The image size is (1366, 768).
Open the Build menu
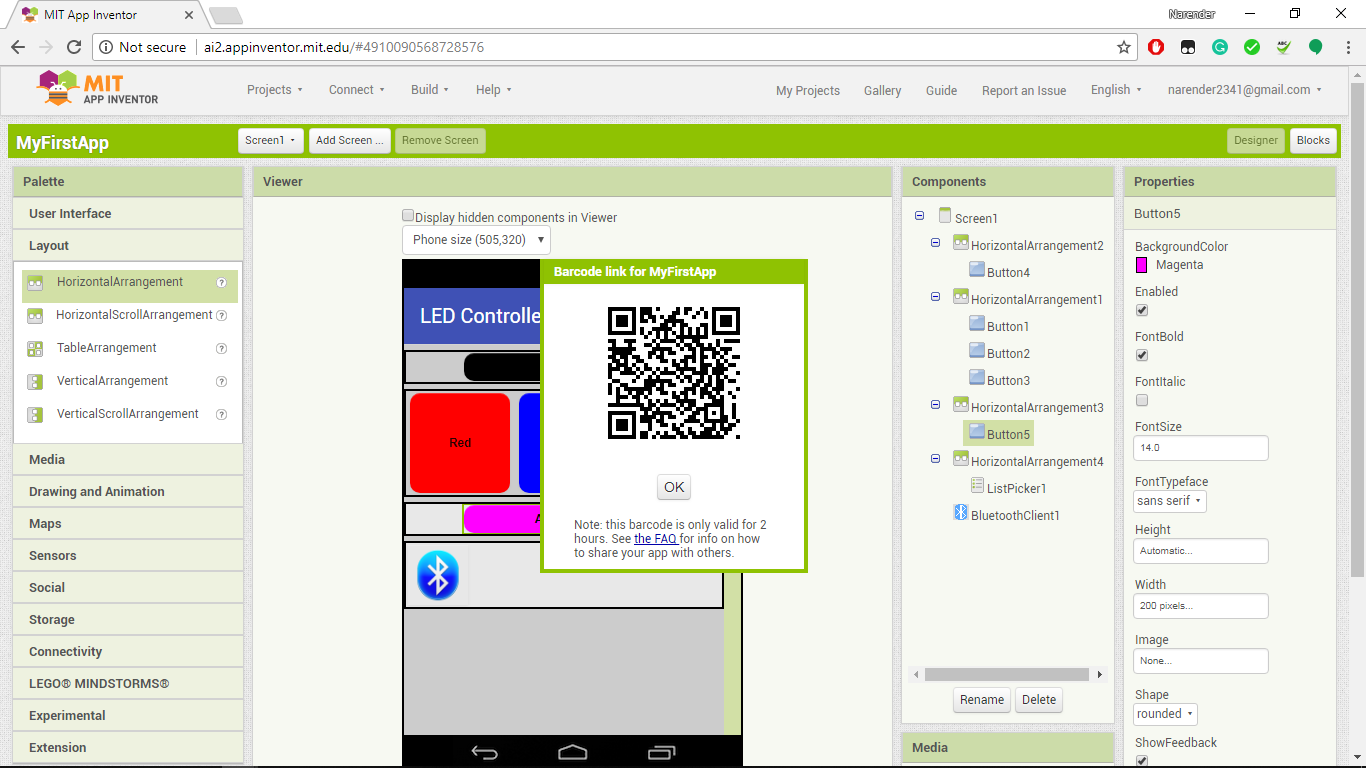click(430, 90)
